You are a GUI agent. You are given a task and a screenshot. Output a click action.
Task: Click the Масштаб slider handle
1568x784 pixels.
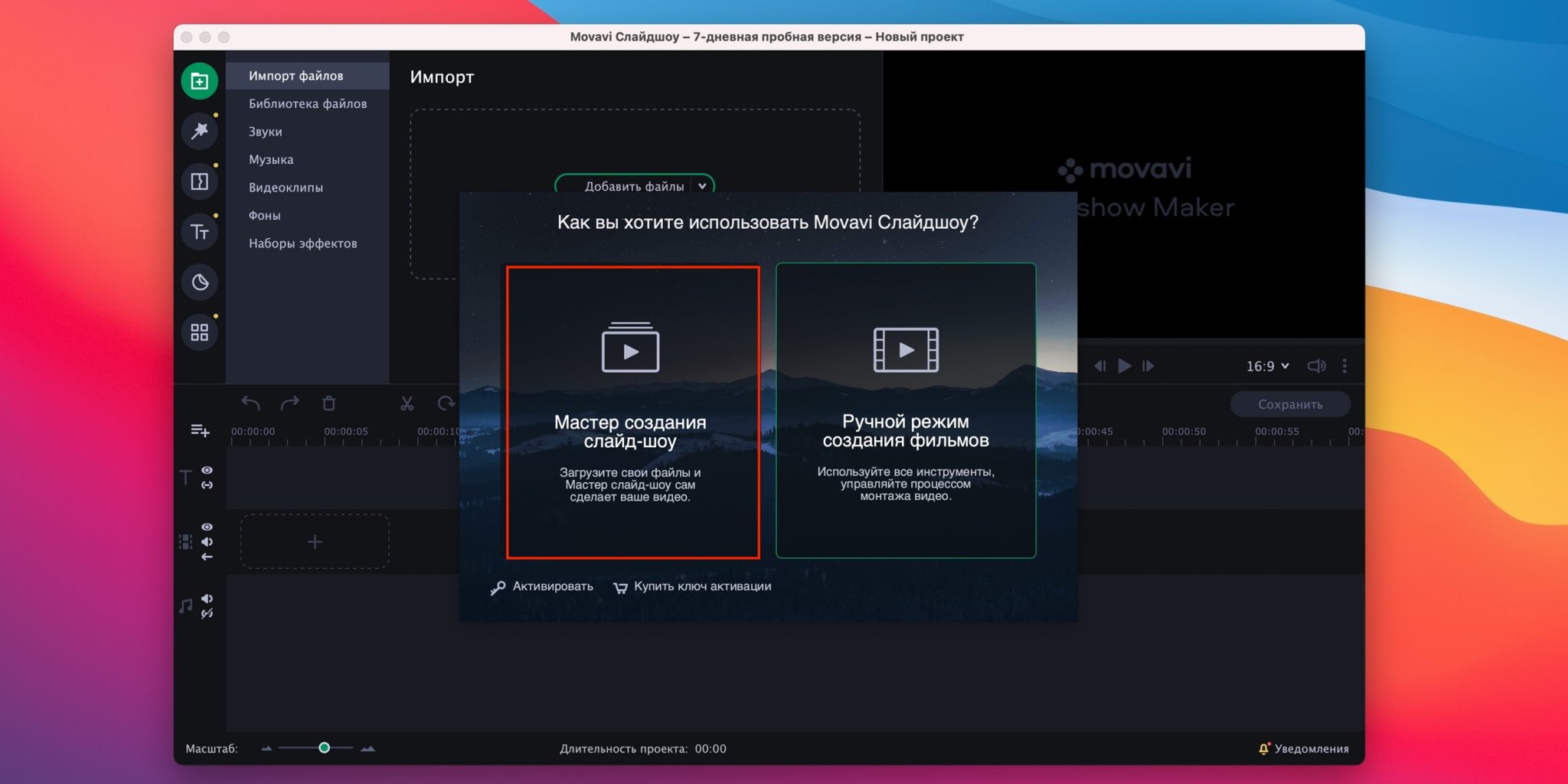pyautogui.click(x=324, y=747)
